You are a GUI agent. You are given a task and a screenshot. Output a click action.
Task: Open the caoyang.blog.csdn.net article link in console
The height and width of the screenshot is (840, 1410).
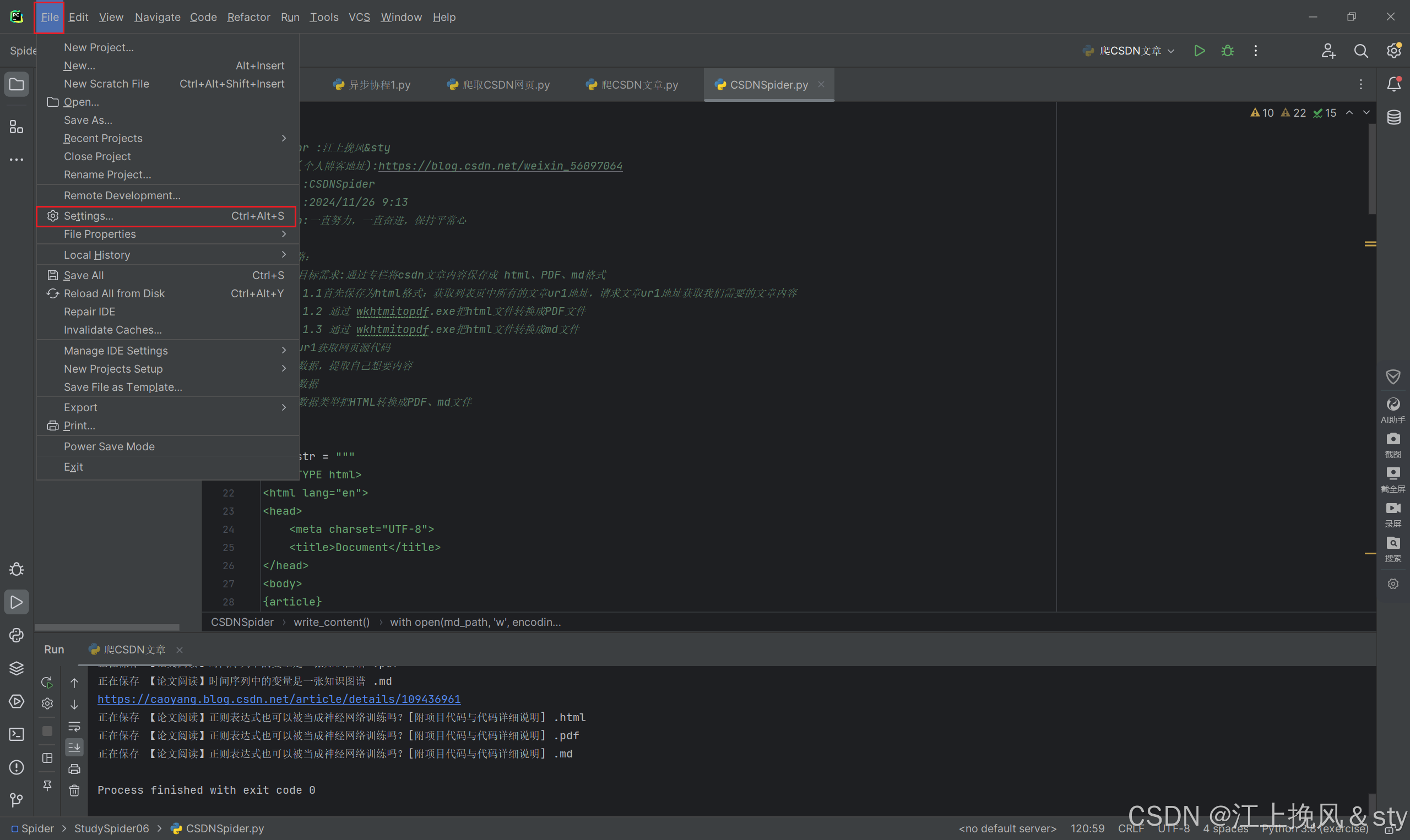(x=279, y=699)
